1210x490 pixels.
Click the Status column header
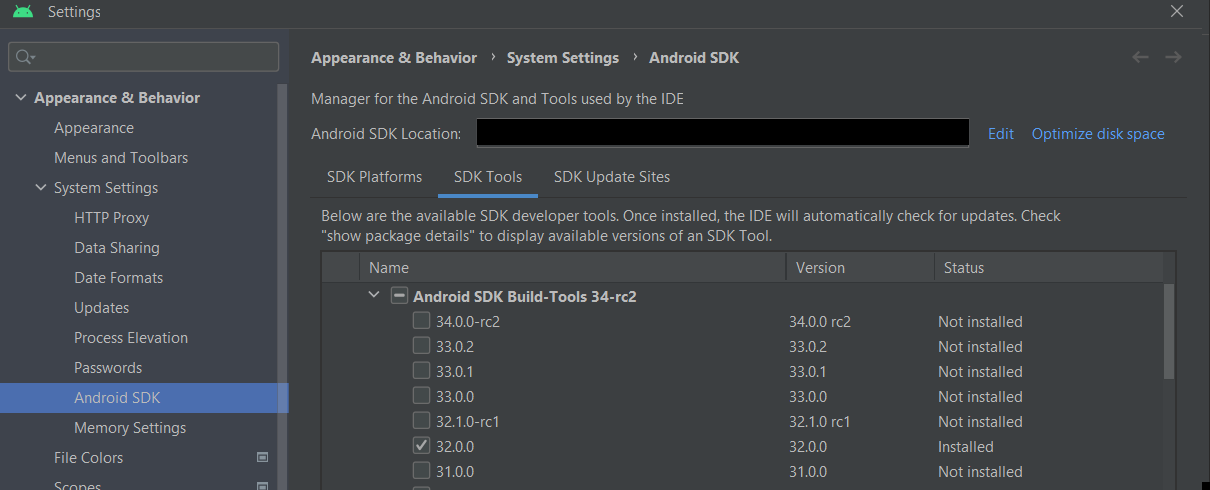coord(1049,268)
